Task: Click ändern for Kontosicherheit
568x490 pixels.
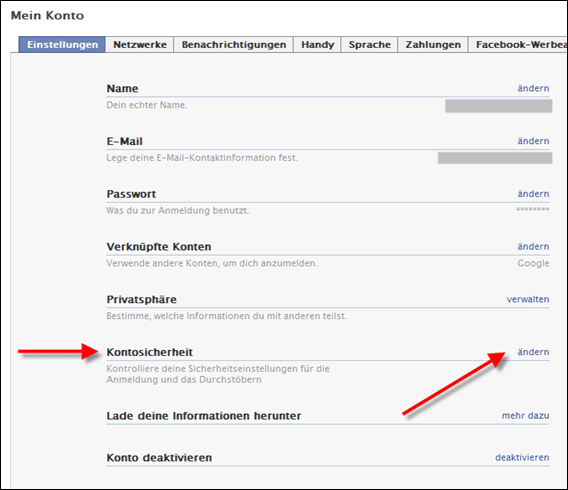Action: tap(533, 352)
